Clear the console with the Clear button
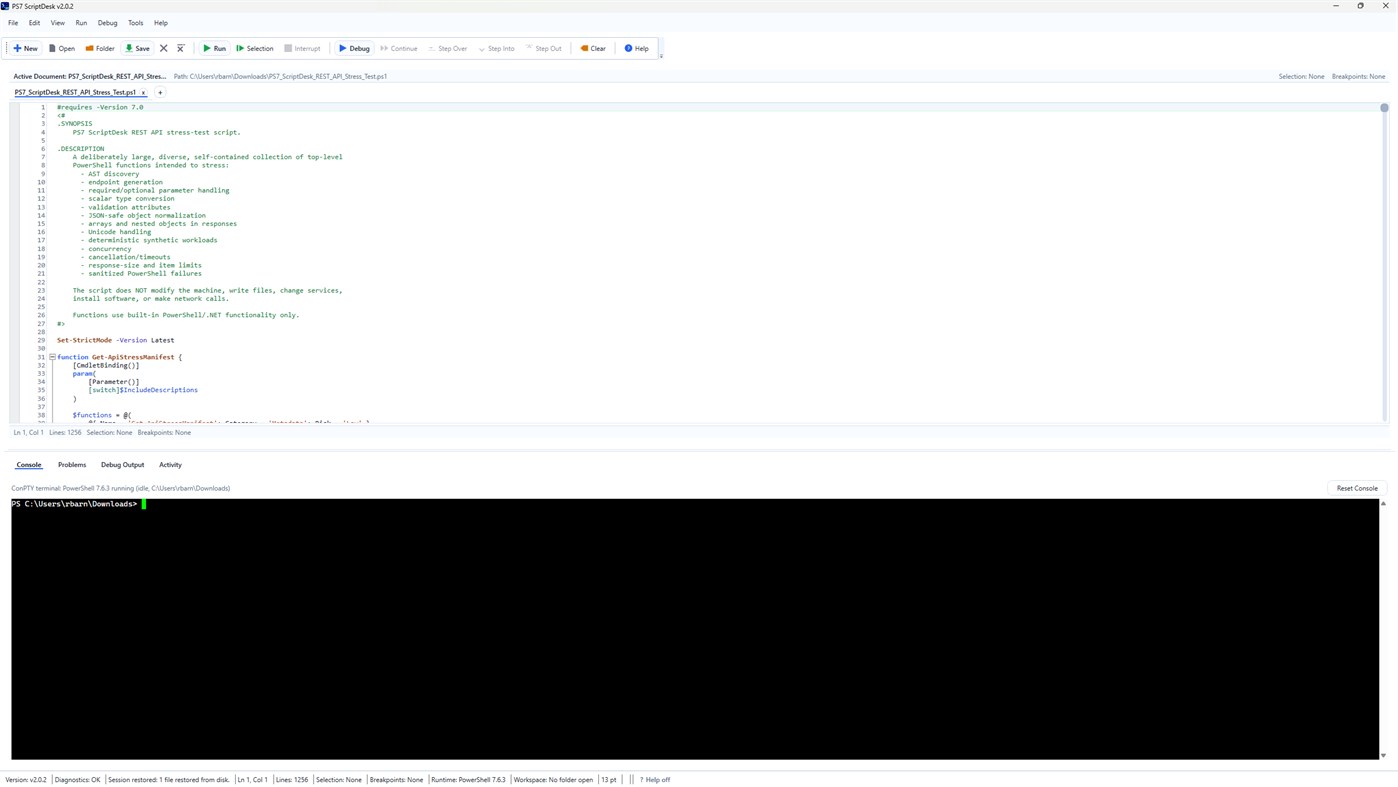The image size is (1398, 787). tap(593, 48)
